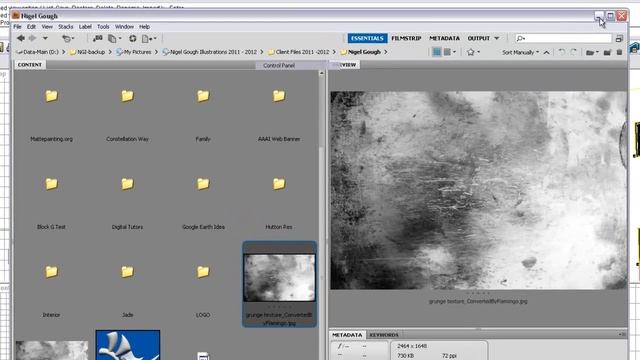Screen dimensions: 640x360
Task: Open the Label menu
Action: click(x=85, y=27)
